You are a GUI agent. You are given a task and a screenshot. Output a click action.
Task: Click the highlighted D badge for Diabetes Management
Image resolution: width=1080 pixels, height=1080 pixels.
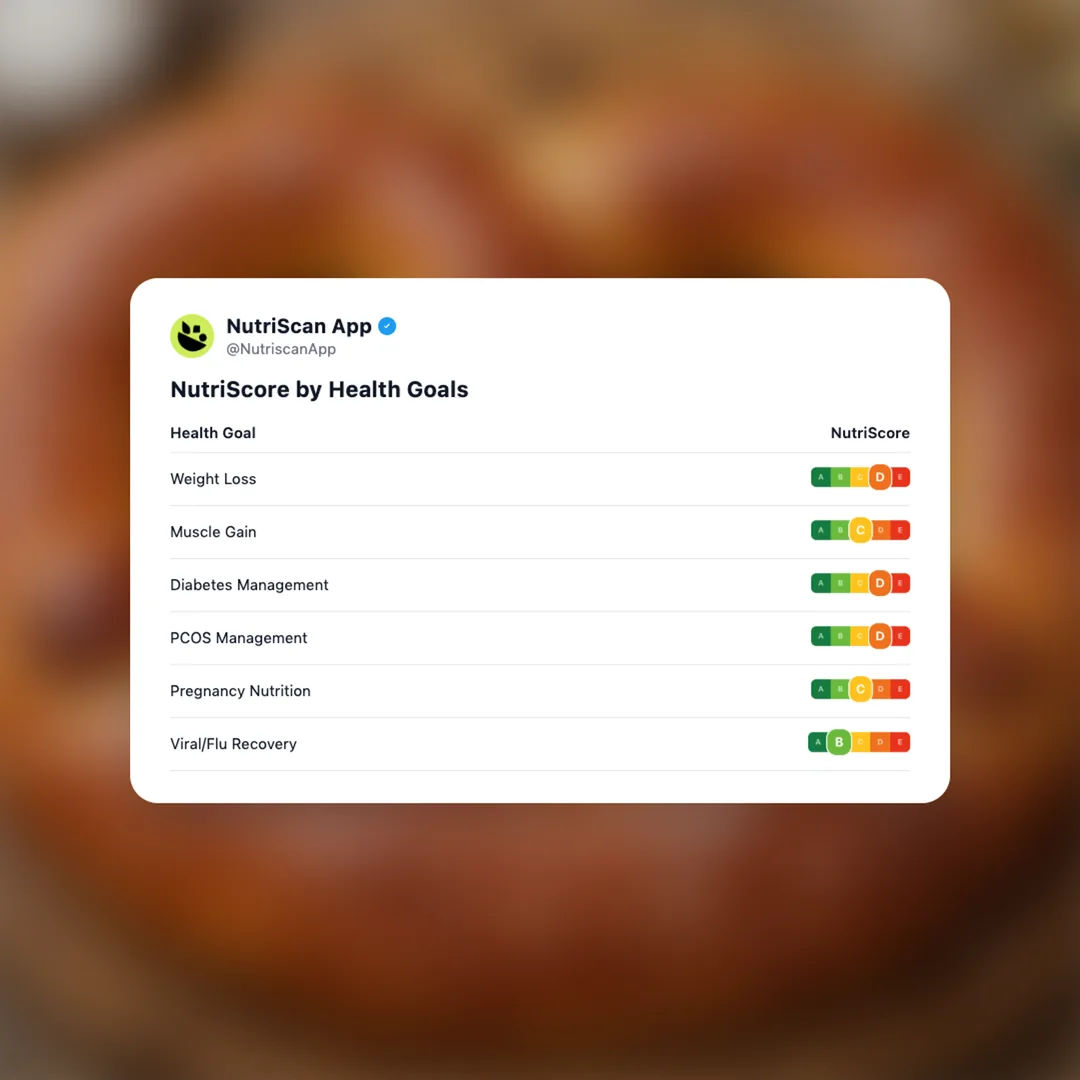pyautogui.click(x=880, y=583)
